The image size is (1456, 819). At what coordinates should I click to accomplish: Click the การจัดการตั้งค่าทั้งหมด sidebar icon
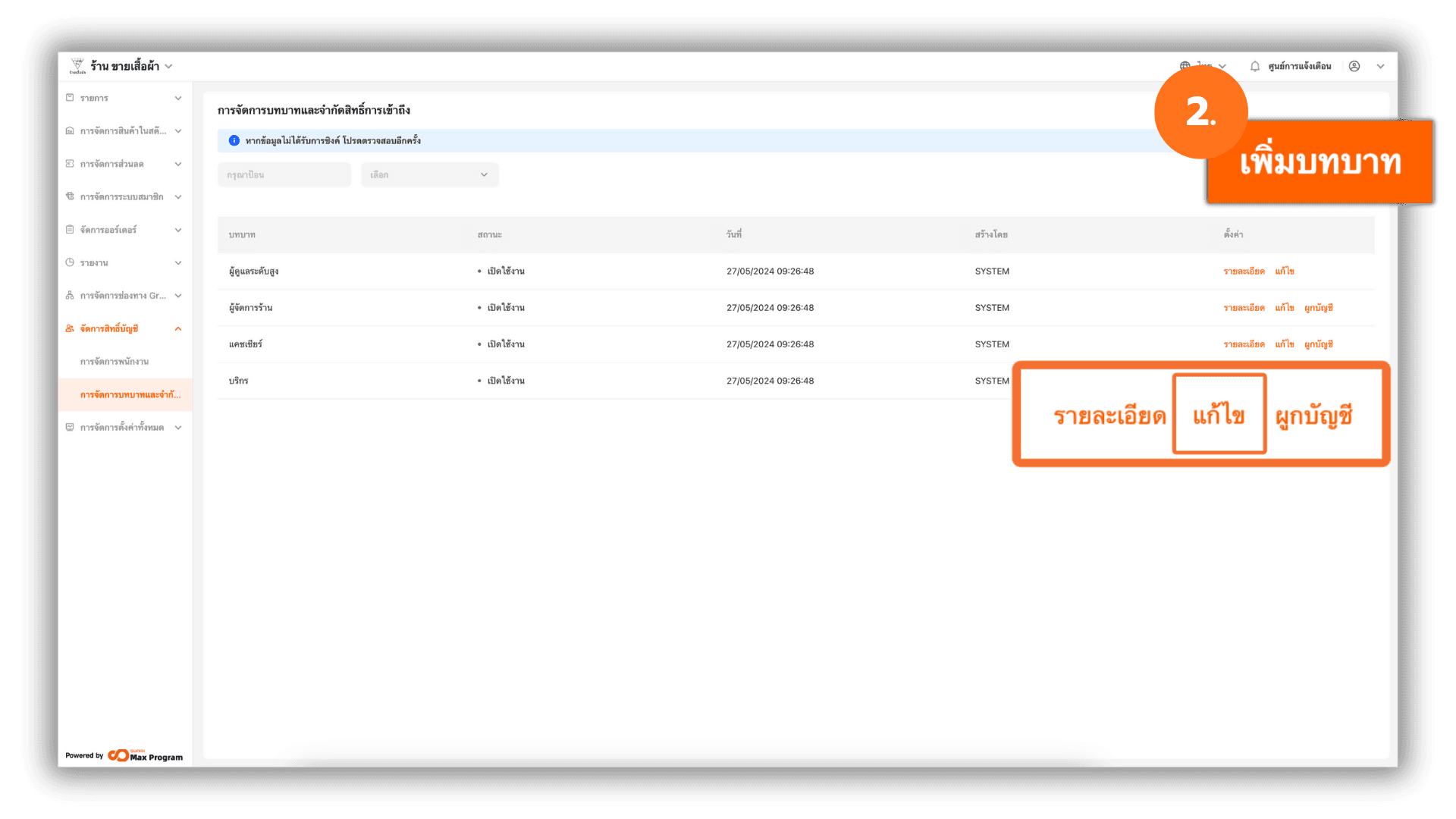(70, 428)
